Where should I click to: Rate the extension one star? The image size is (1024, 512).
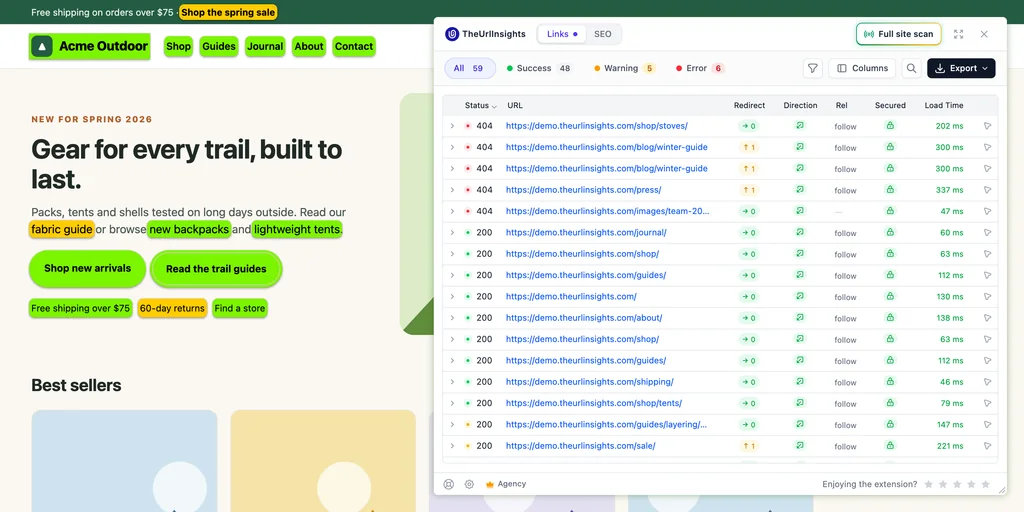tap(929, 484)
